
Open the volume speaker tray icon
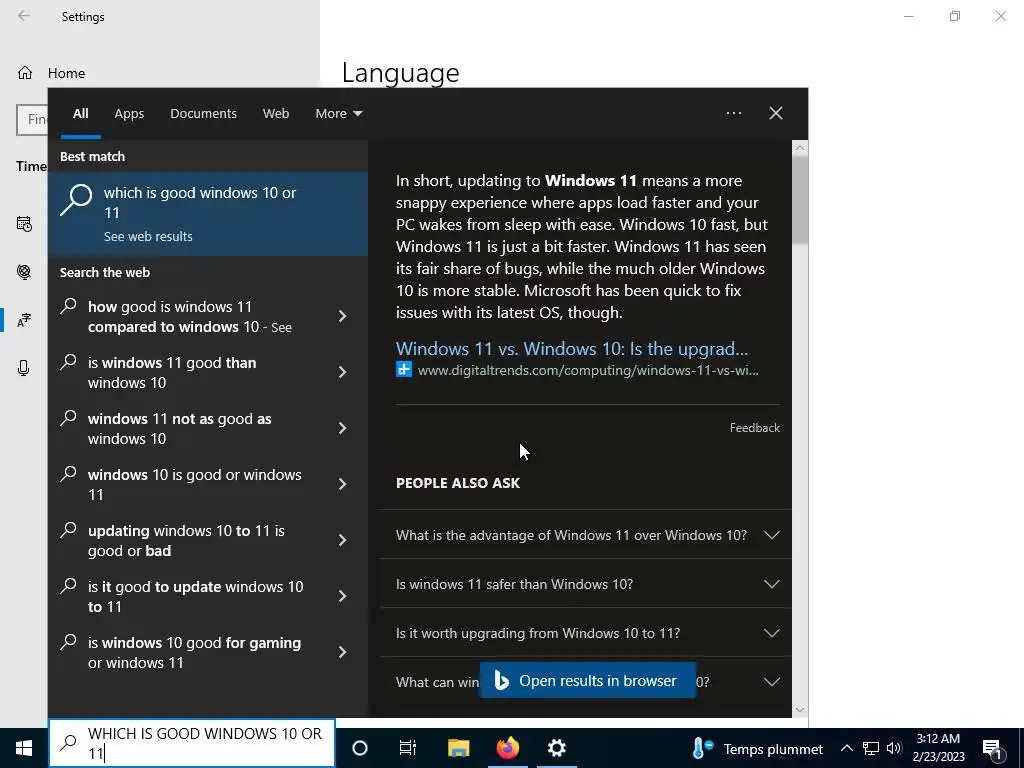894,748
